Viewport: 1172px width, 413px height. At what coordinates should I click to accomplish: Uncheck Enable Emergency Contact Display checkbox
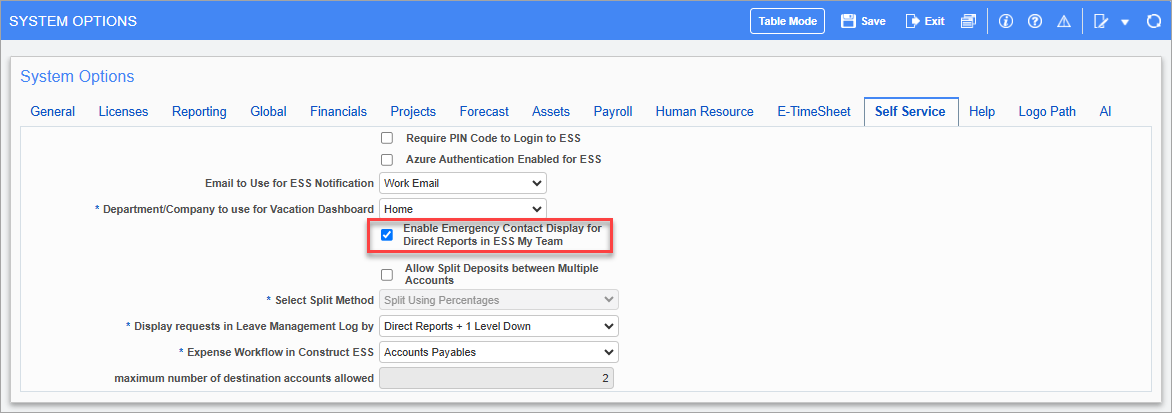point(386,235)
